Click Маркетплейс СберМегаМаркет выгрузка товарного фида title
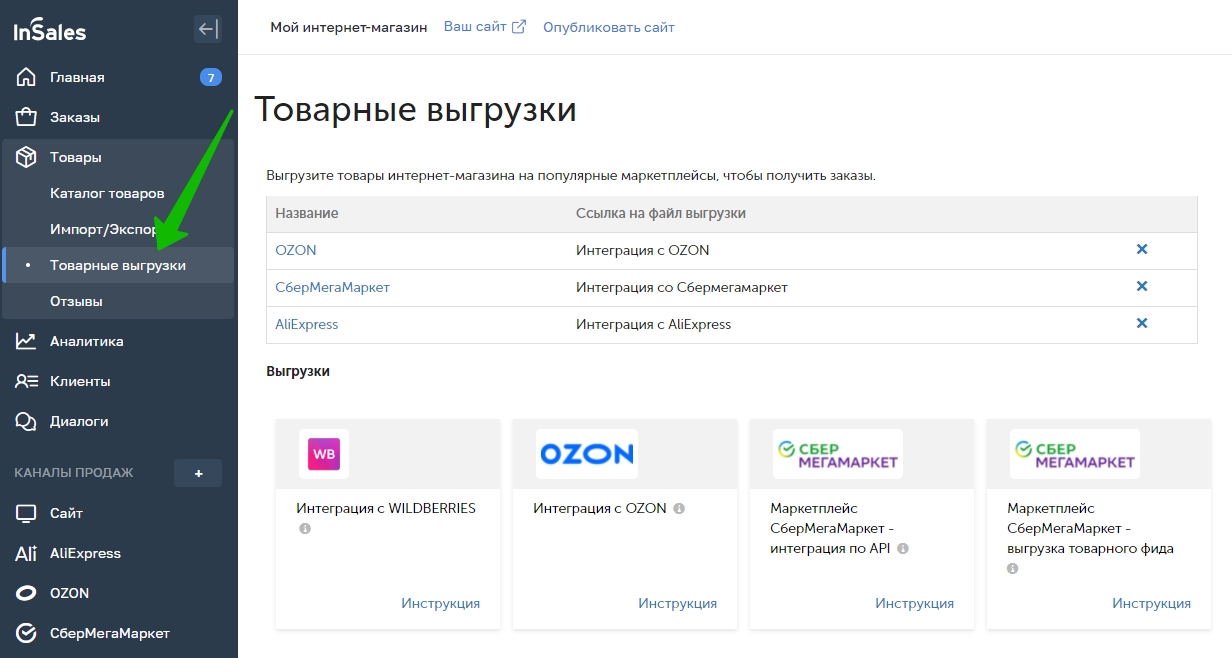Image resolution: width=1232 pixels, height=658 pixels. [1091, 528]
